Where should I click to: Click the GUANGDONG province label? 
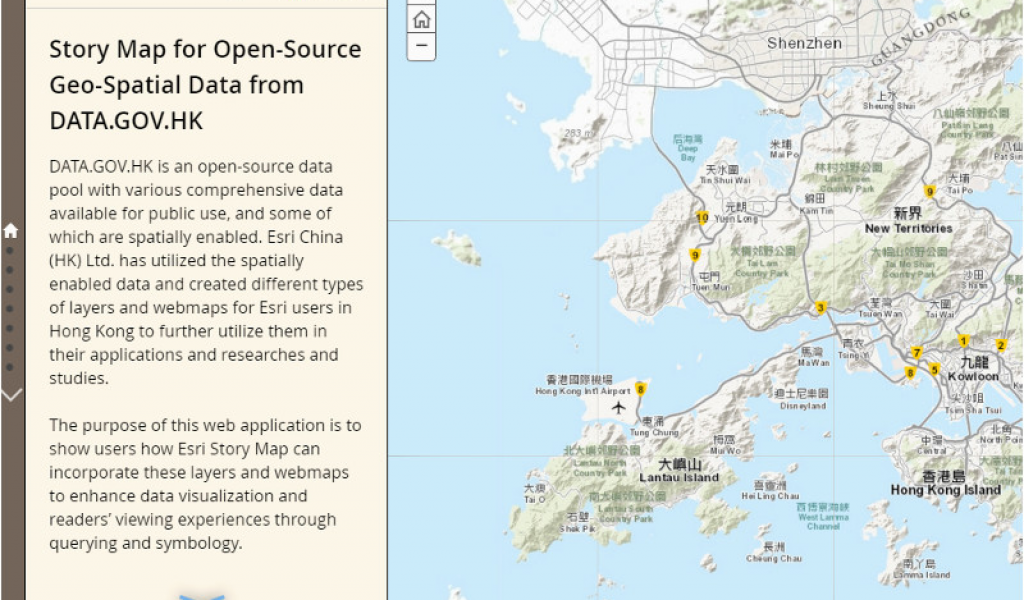pos(921,36)
